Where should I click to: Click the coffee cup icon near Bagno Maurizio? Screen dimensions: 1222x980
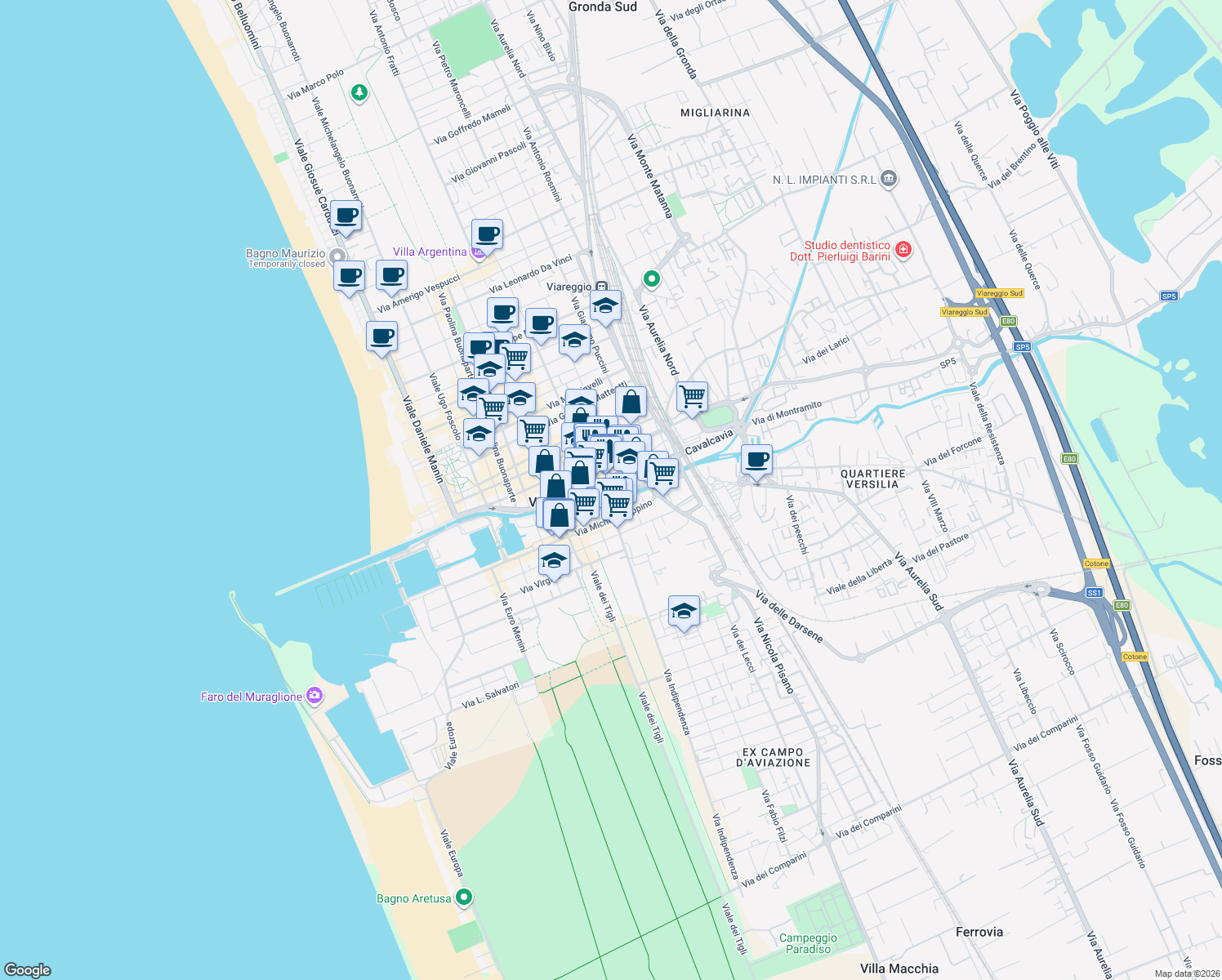(350, 276)
